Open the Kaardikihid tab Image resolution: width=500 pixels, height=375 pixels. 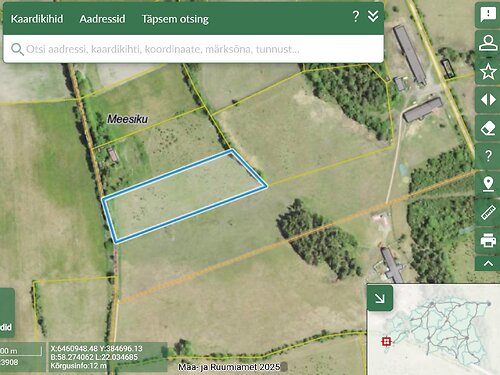37,19
